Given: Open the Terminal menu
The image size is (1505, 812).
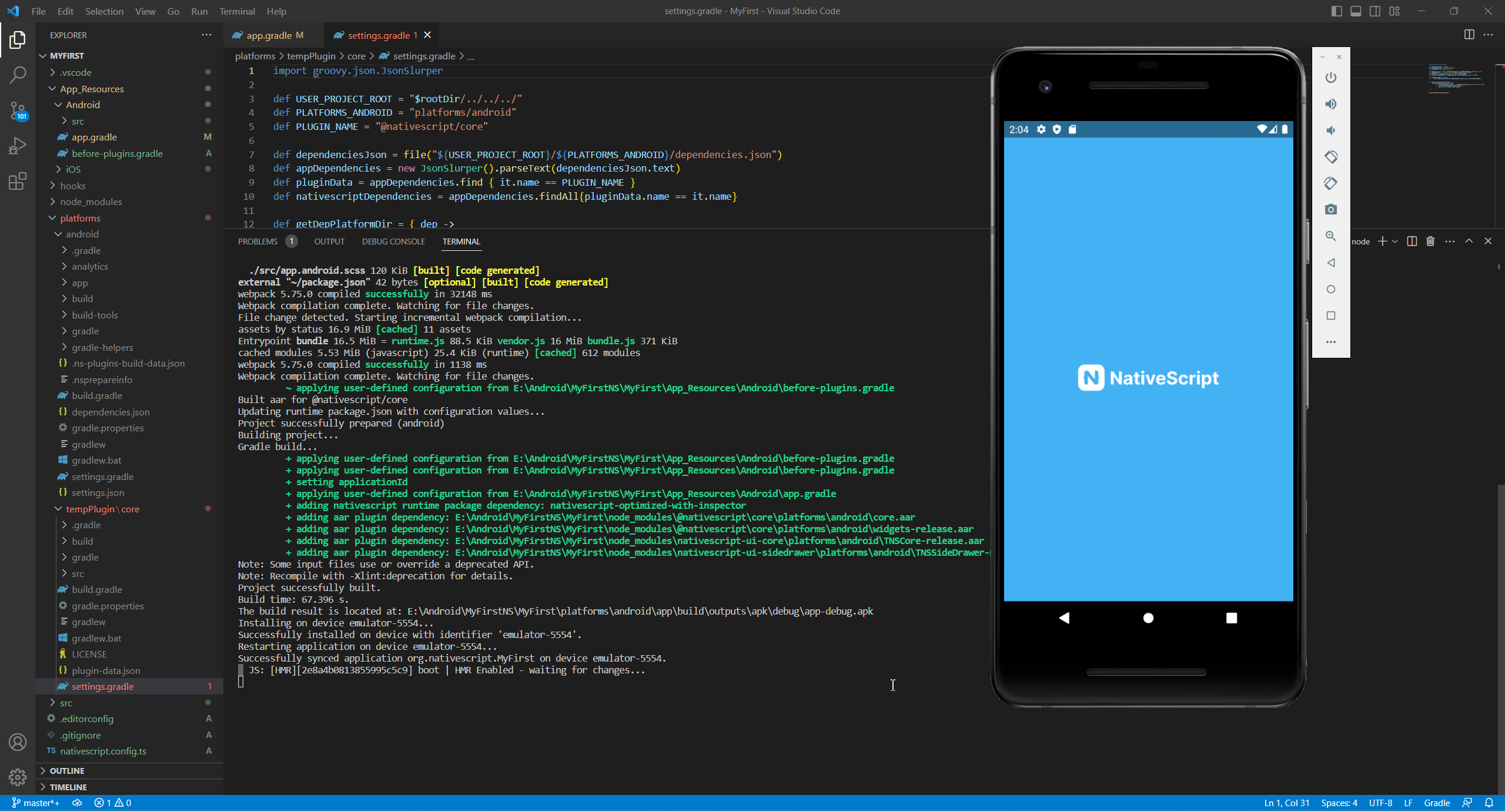Looking at the screenshot, I should (237, 11).
